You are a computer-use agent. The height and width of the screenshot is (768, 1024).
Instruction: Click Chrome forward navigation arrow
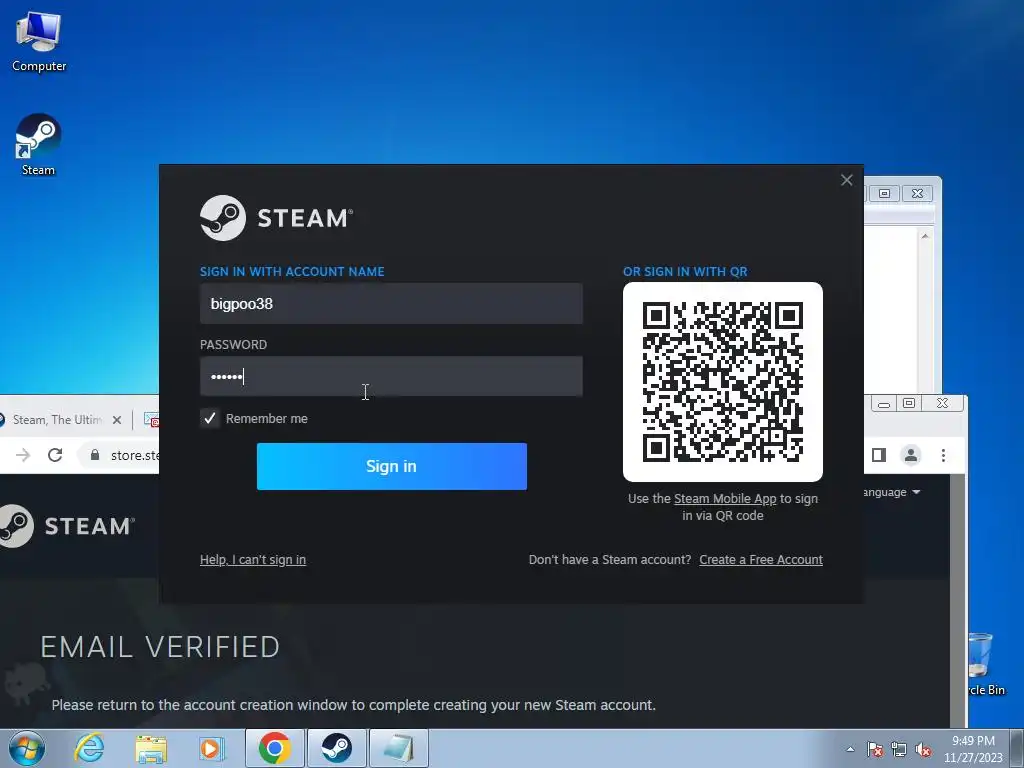coord(23,455)
